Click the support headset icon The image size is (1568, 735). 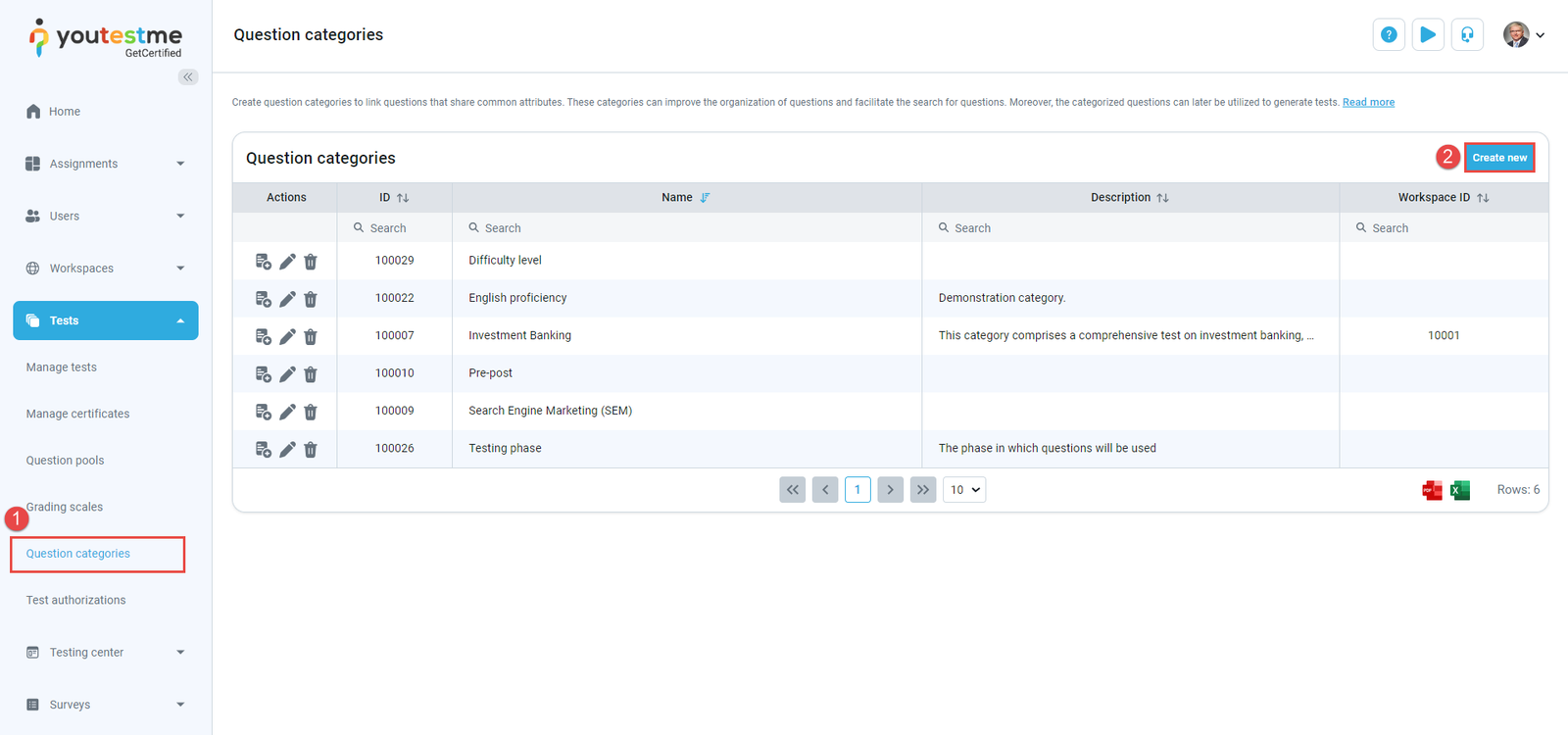click(x=1467, y=35)
